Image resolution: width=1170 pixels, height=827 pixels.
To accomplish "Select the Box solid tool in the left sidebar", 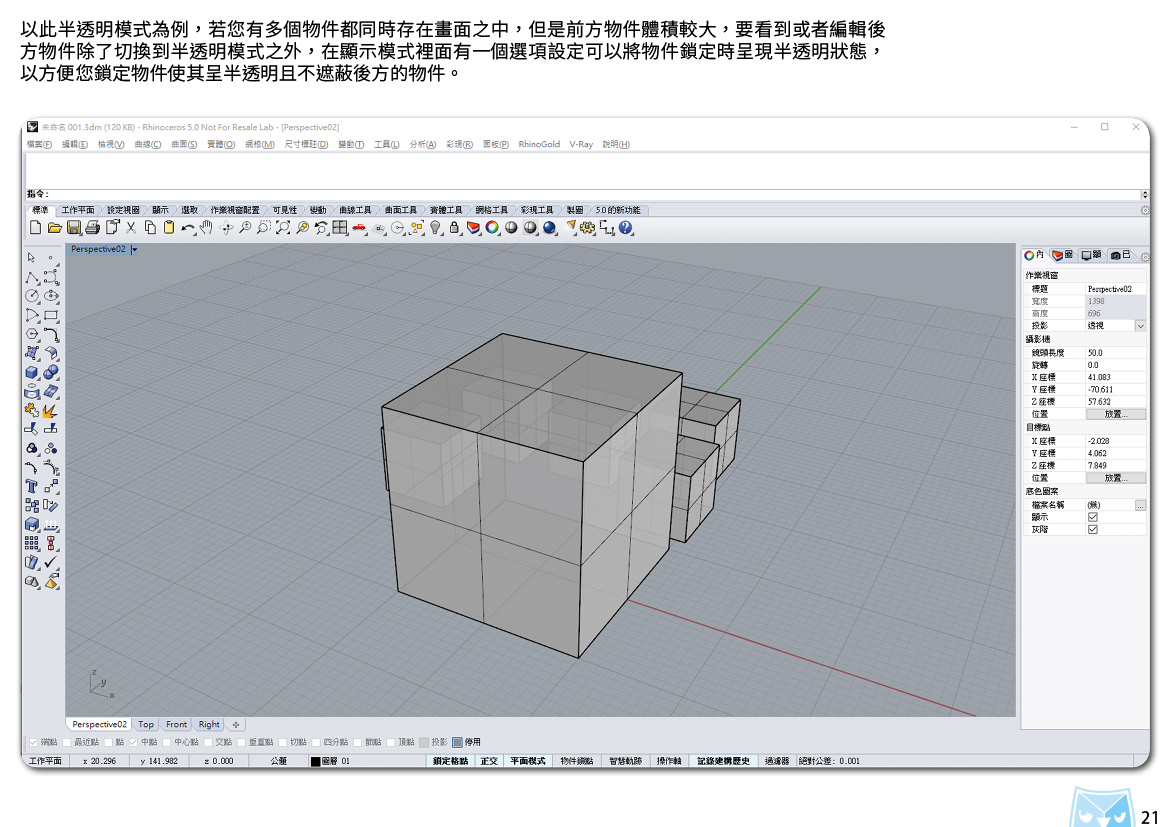I will 32,372.
